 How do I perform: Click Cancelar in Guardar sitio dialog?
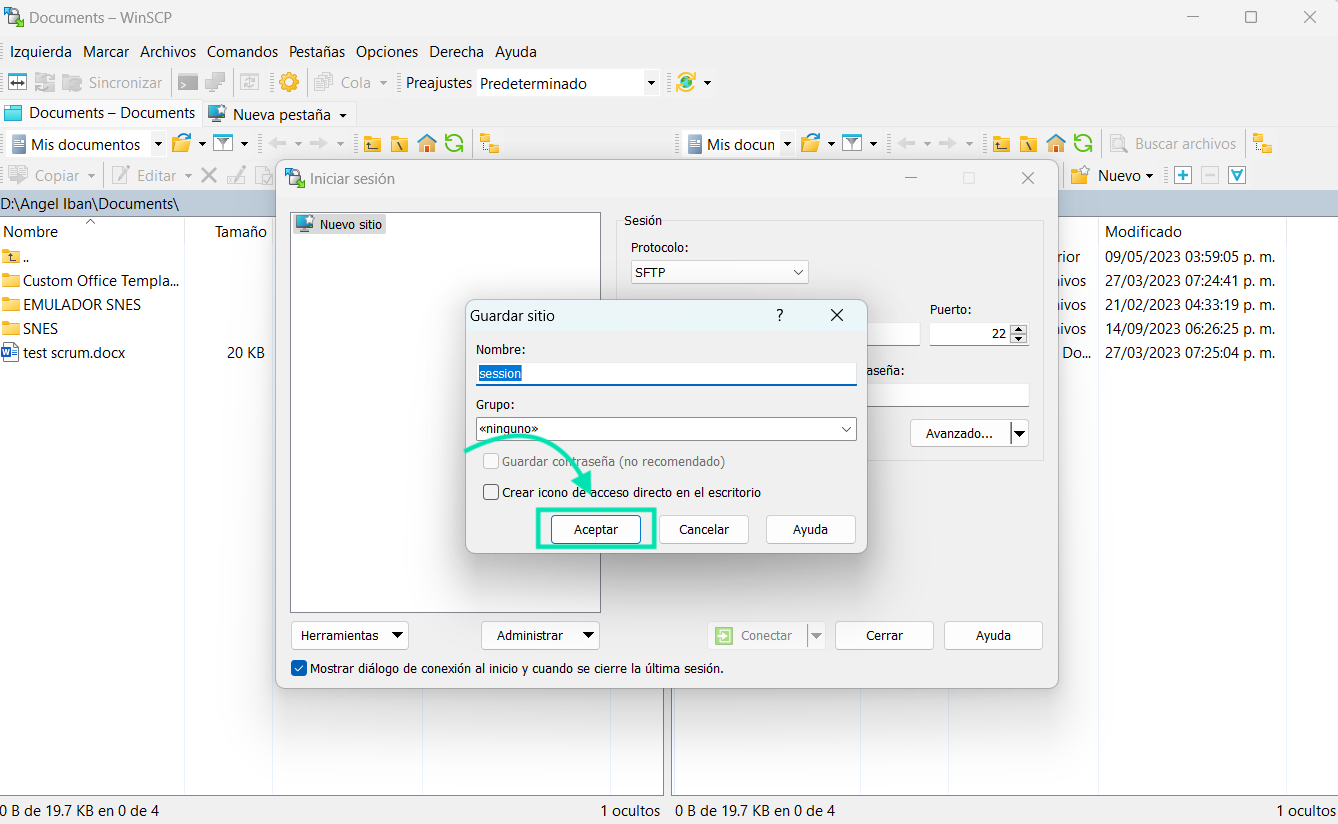pos(704,529)
